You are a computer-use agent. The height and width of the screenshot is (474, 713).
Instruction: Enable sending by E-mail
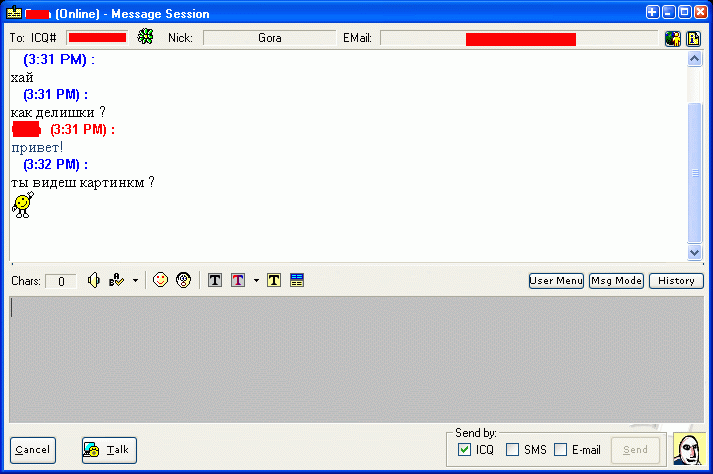561,450
